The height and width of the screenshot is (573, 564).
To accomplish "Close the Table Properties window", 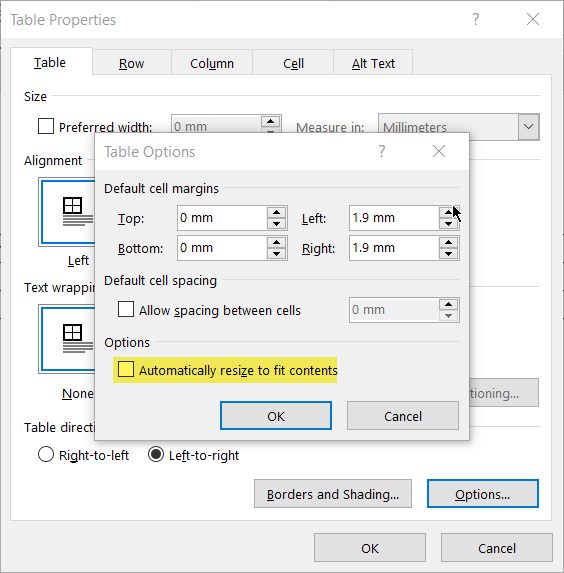I will coord(533,19).
